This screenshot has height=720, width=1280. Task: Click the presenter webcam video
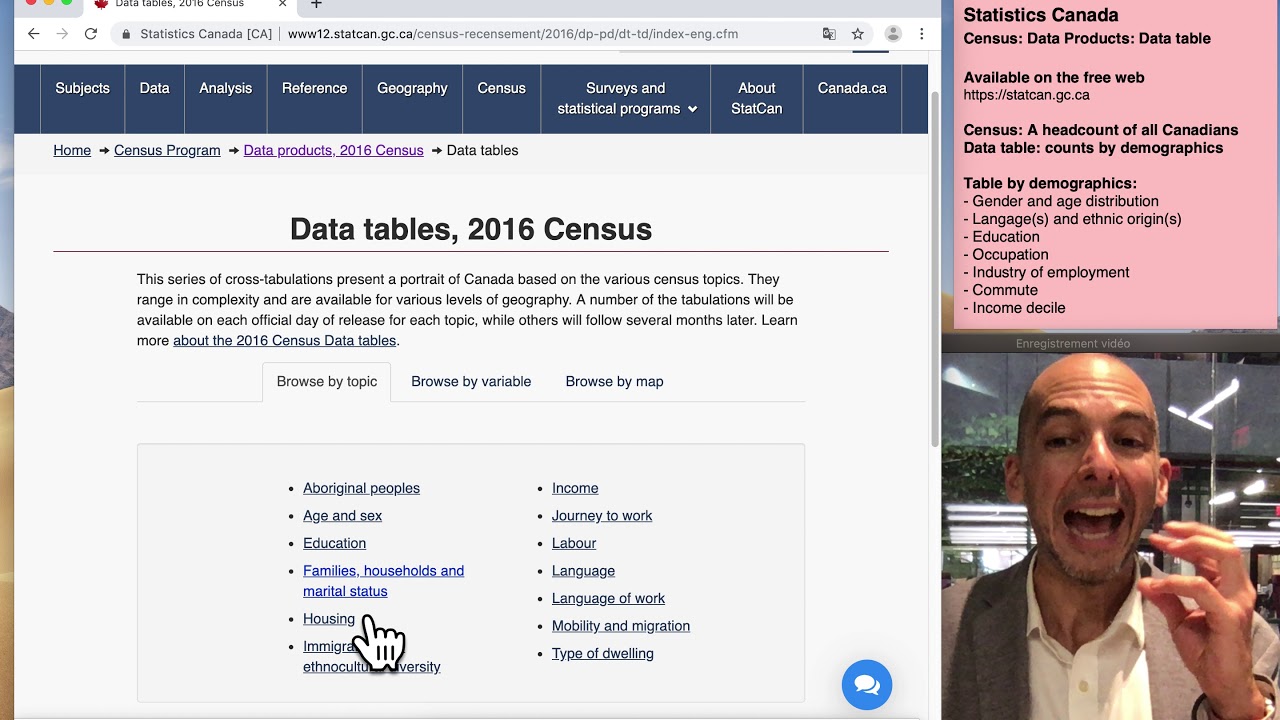(1110, 536)
